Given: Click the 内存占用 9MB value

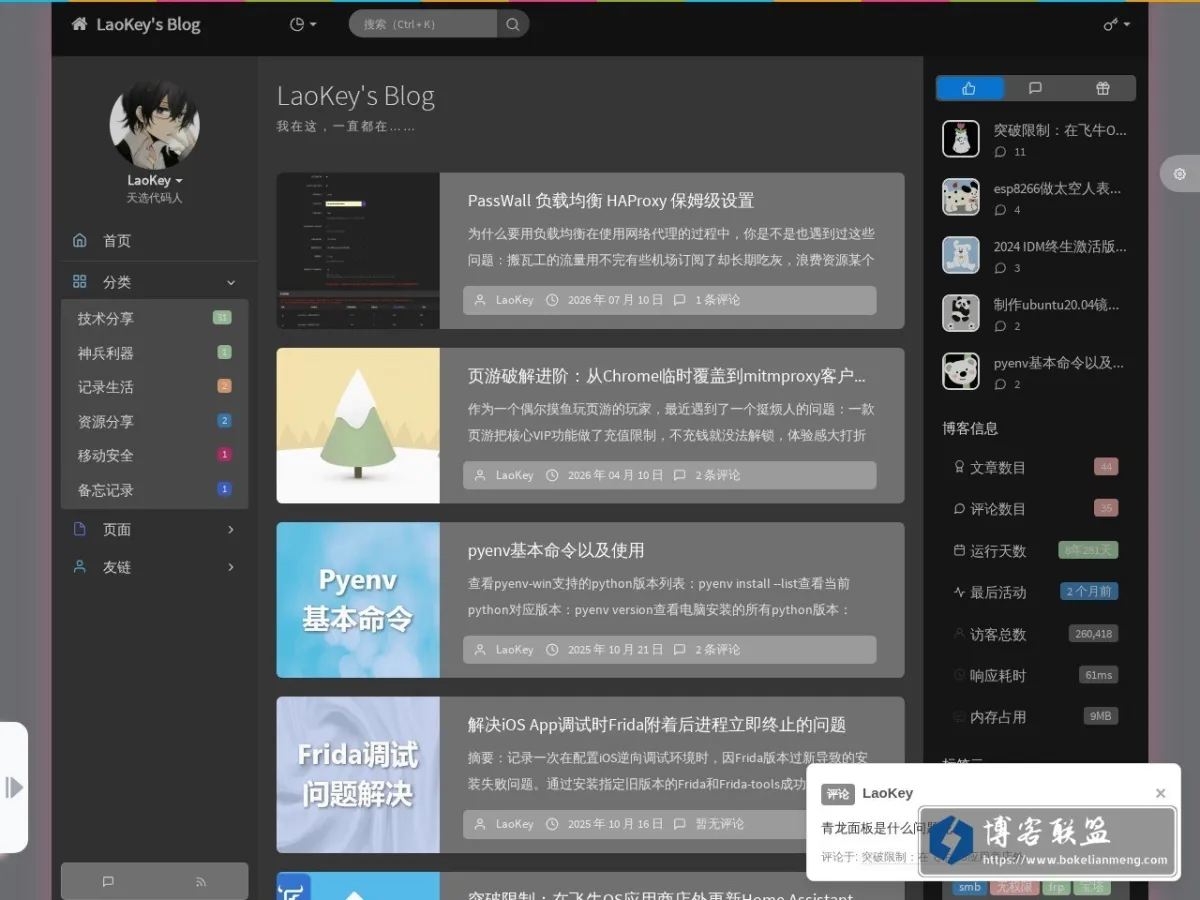Looking at the screenshot, I should pos(1101,716).
